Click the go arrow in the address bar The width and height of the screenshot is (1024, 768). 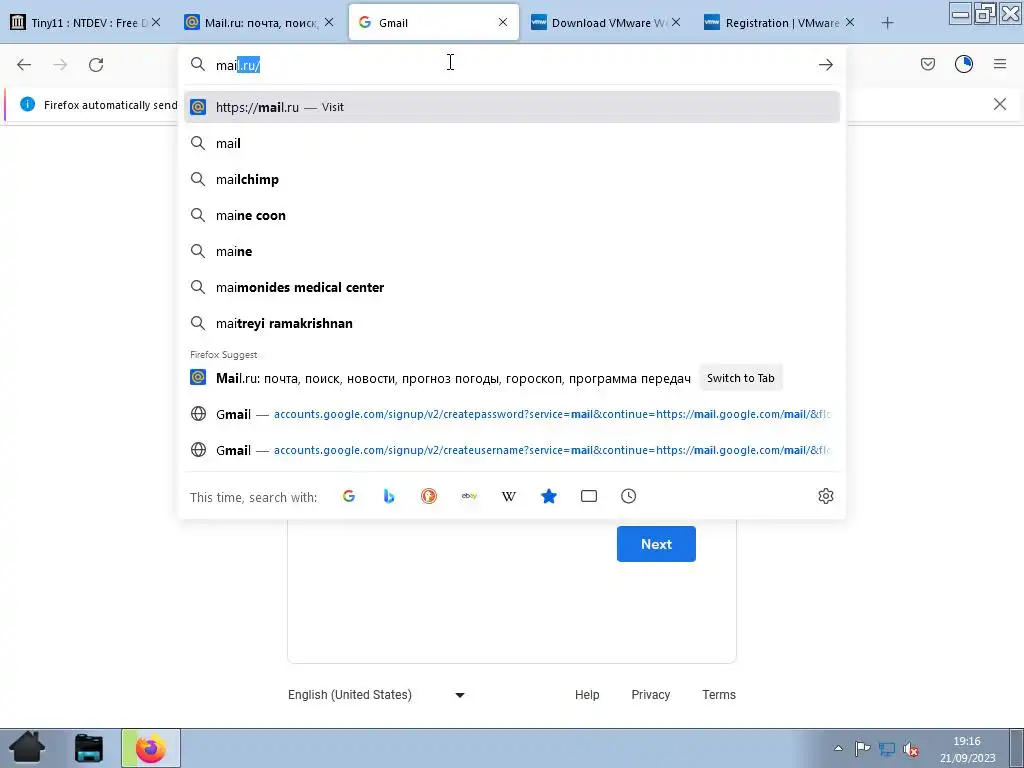click(x=825, y=65)
